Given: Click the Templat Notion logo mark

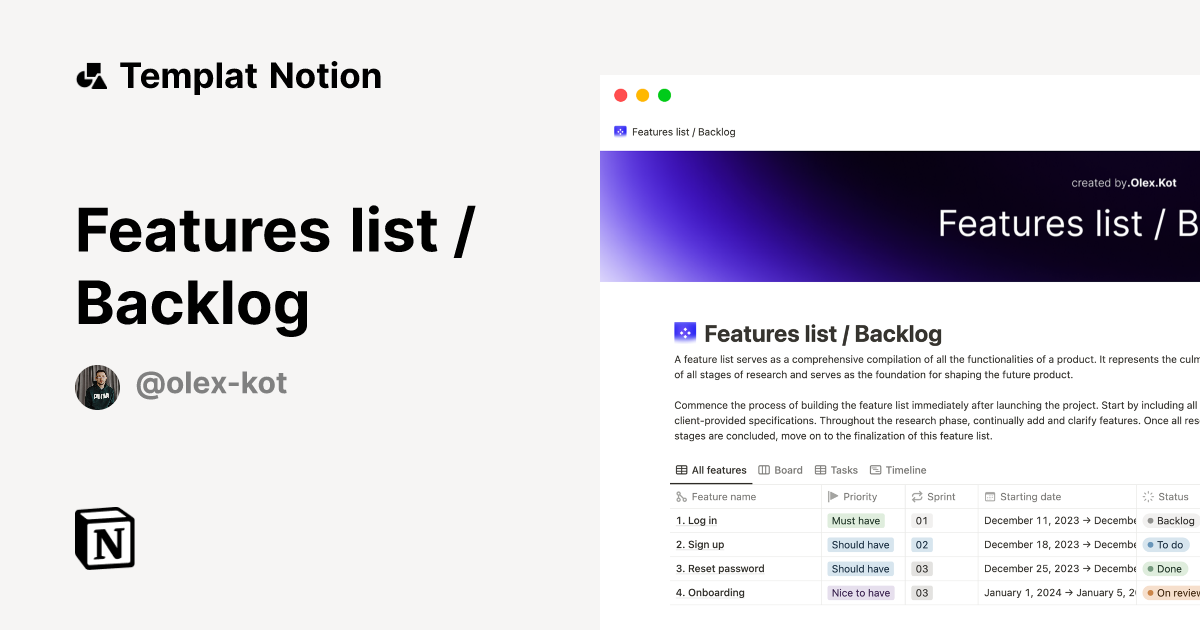Looking at the screenshot, I should coord(92,75).
